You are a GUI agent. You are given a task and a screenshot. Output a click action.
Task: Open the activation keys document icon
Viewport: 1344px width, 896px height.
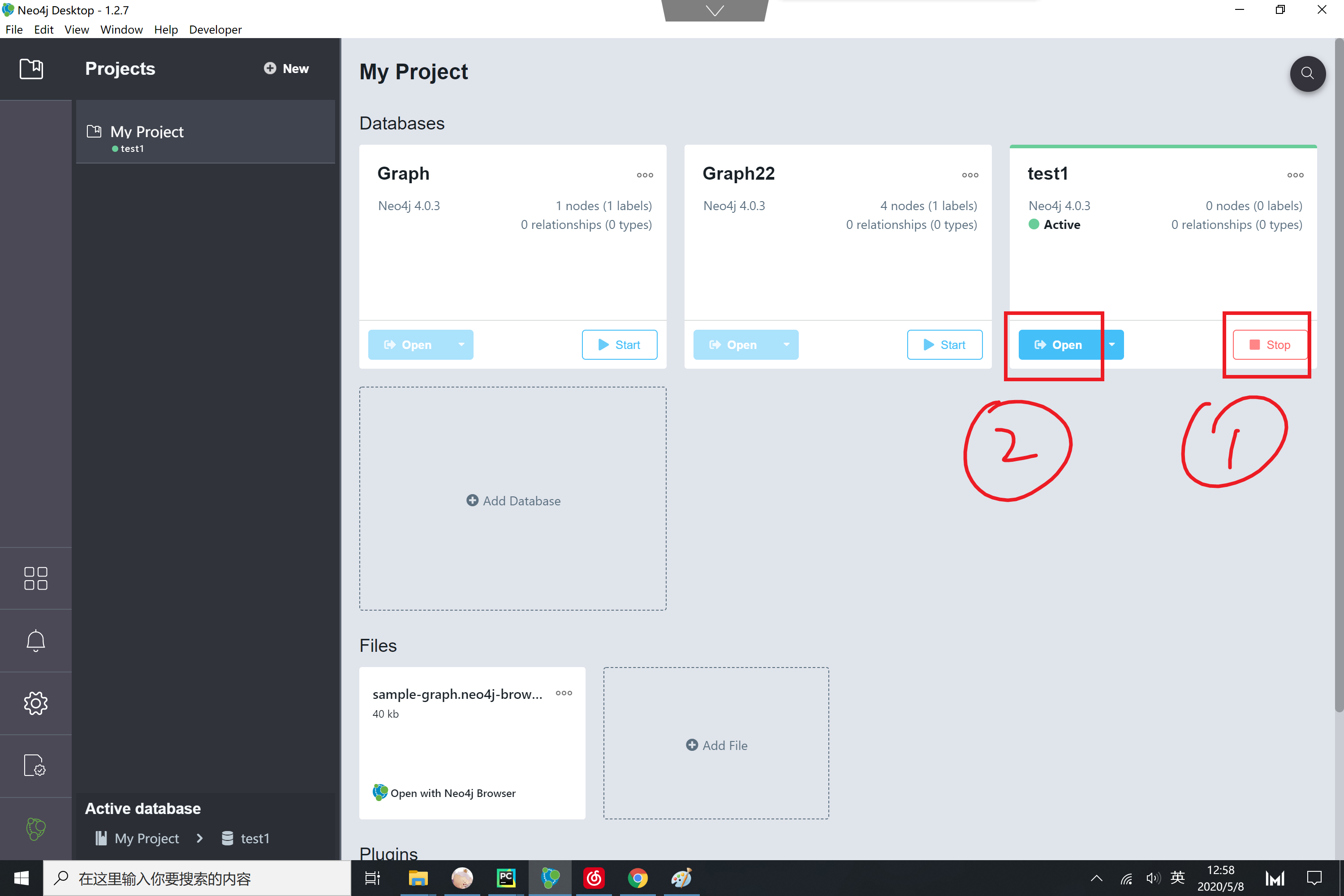click(x=35, y=765)
